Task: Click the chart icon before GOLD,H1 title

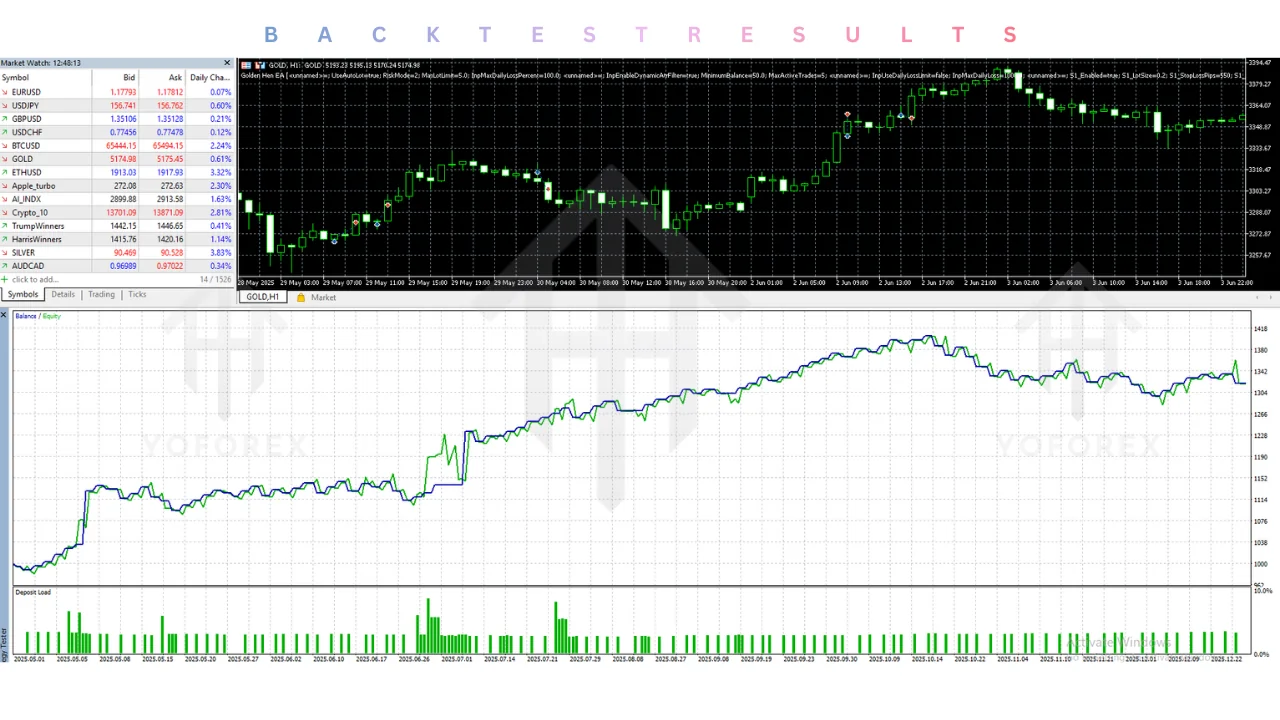Action: click(246, 65)
